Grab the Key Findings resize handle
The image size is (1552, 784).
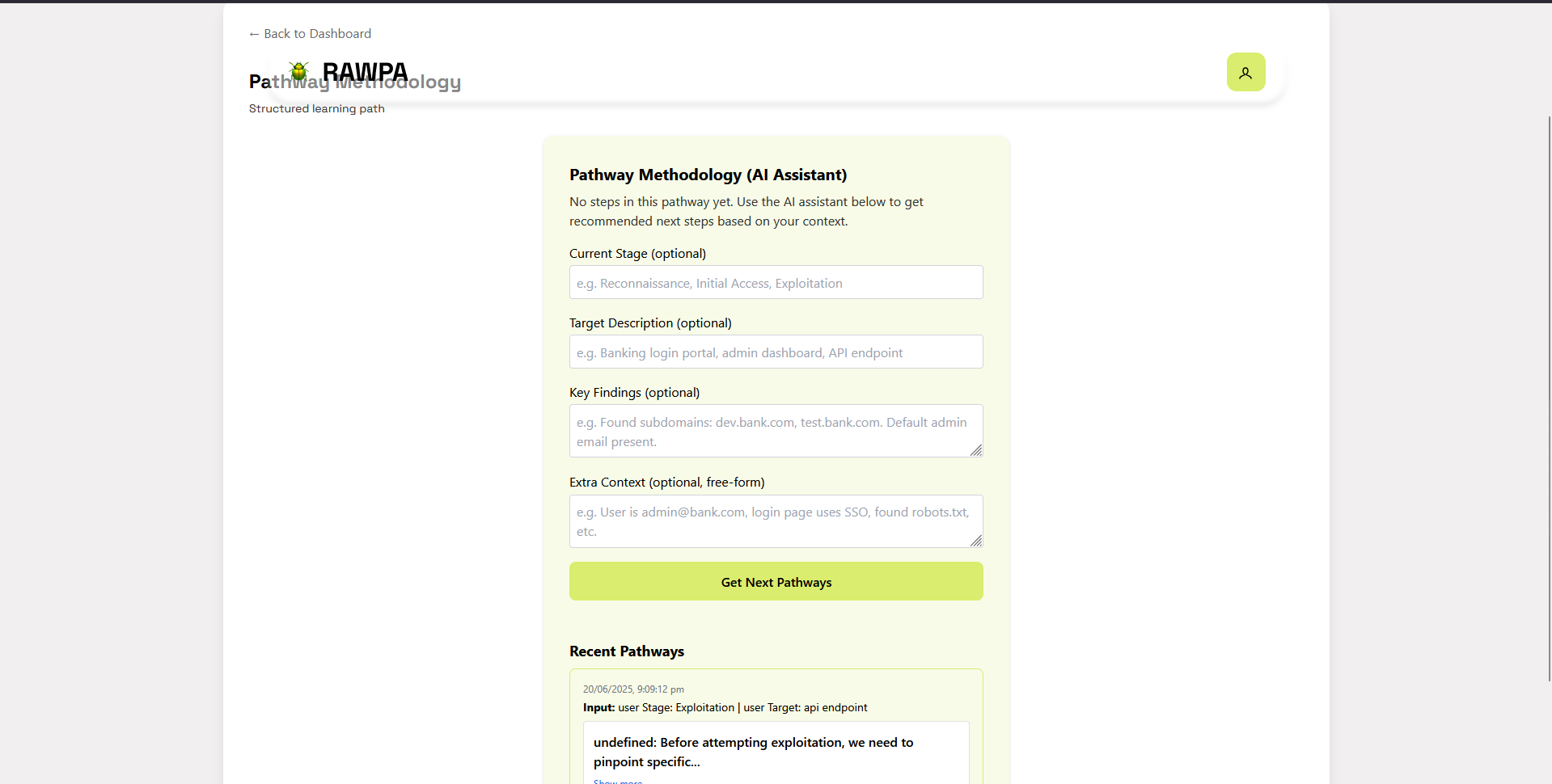pyautogui.click(x=976, y=450)
